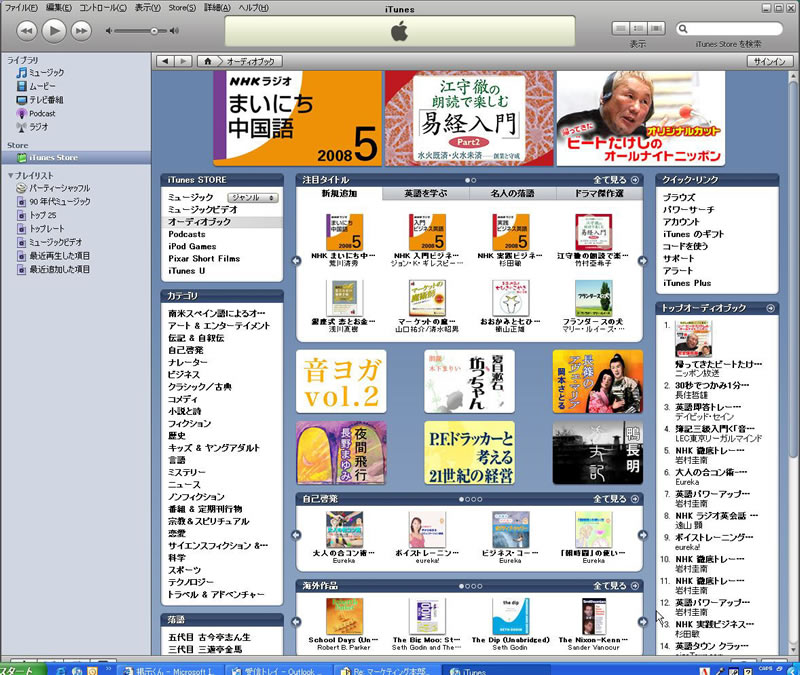Open the Store menu
This screenshot has width=800, height=675.
(x=182, y=8)
